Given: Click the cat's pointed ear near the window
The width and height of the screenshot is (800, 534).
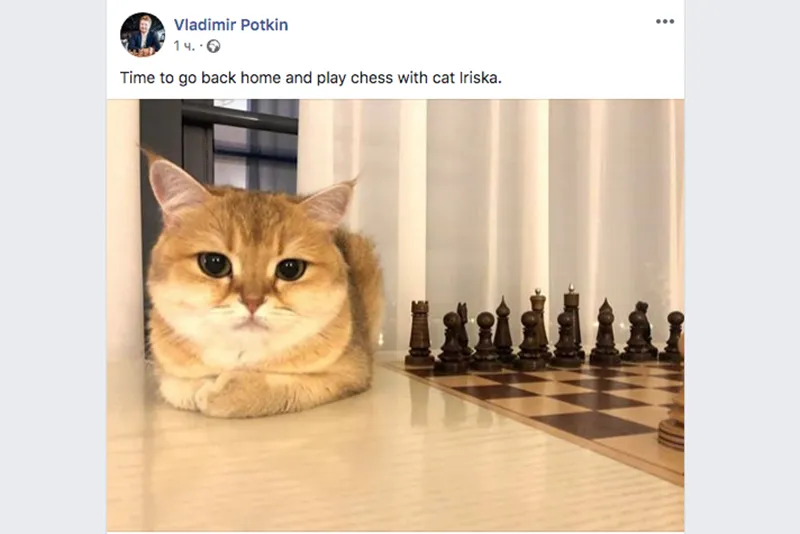Looking at the screenshot, I should coord(172,184).
